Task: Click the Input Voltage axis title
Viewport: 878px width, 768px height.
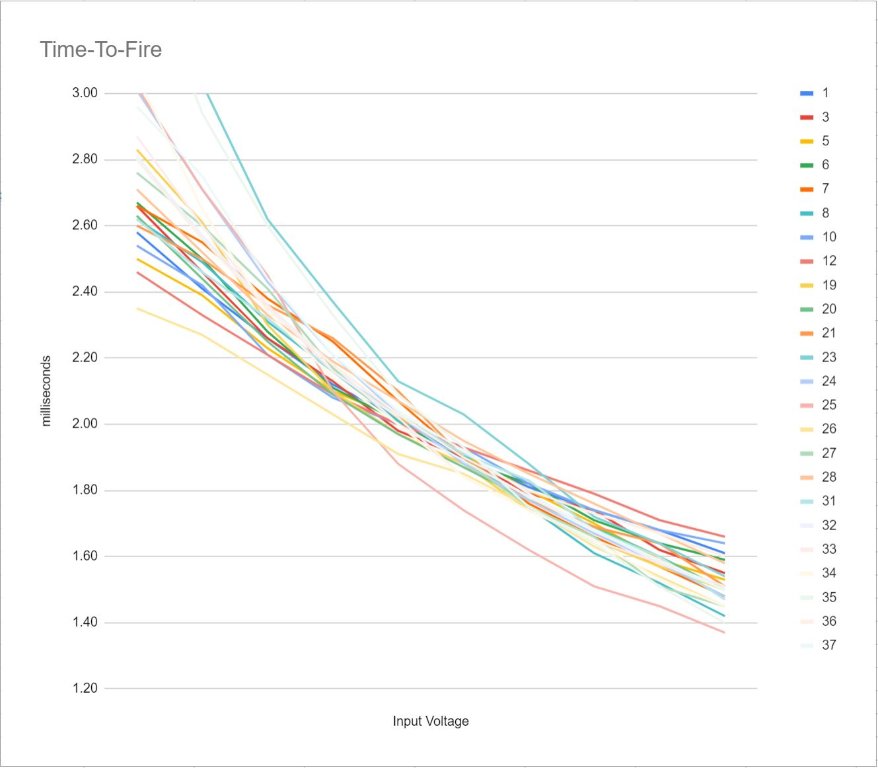Action: pos(430,721)
